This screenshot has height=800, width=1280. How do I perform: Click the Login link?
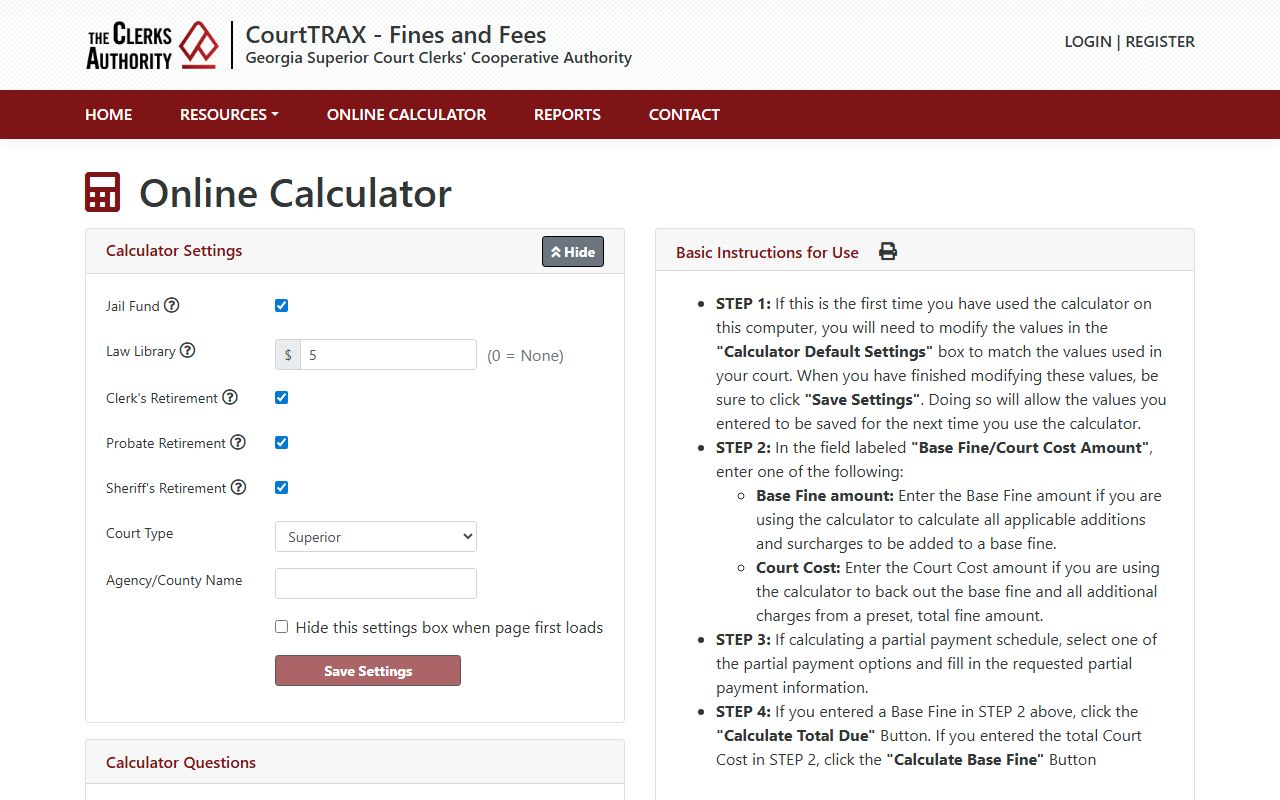pyautogui.click(x=1088, y=41)
